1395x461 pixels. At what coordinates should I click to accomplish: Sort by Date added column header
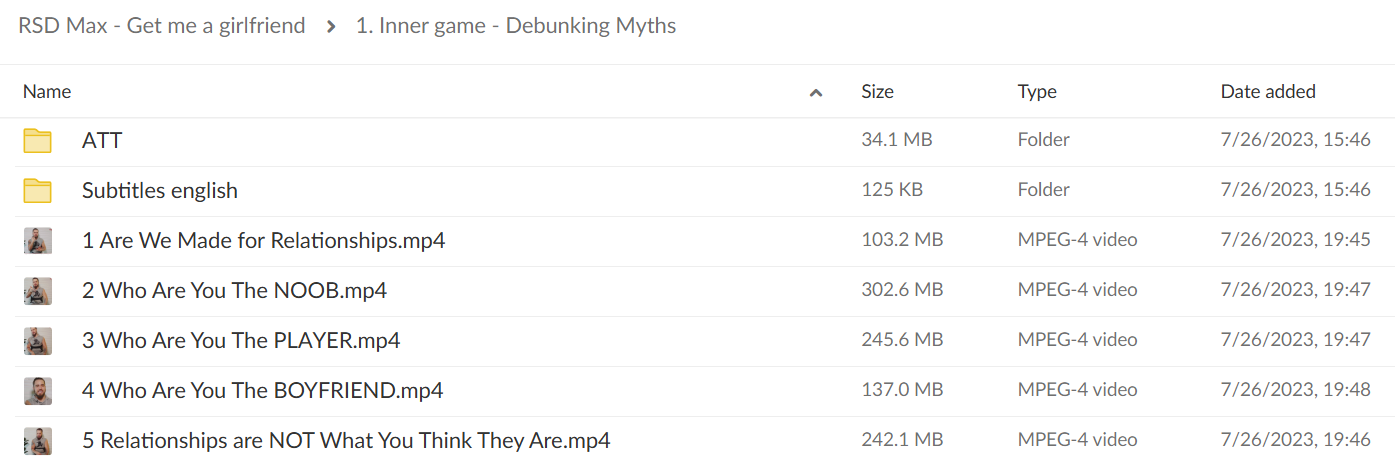point(1268,91)
